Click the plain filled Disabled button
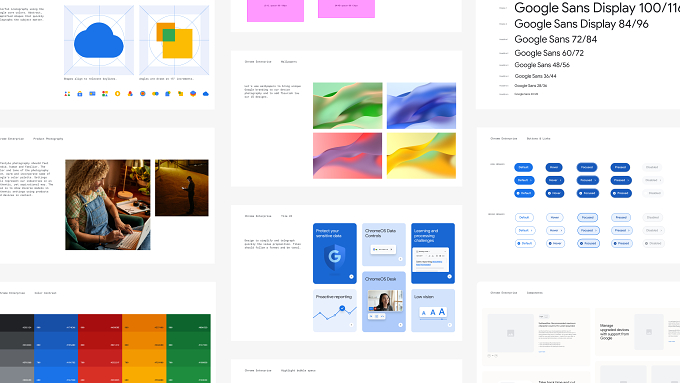The height and width of the screenshot is (383, 680). pyautogui.click(x=652, y=167)
